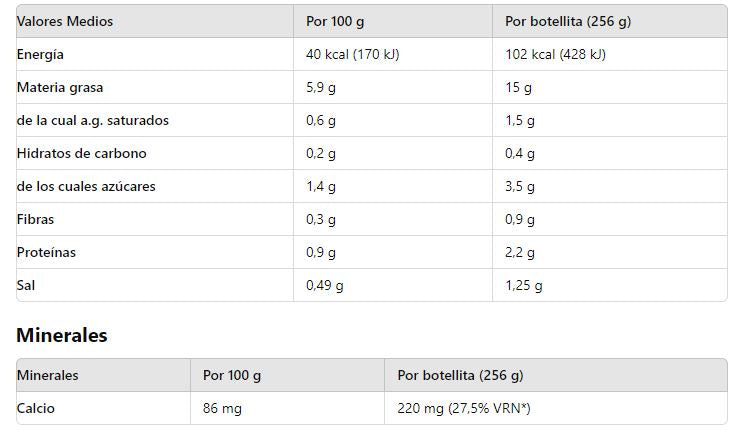Click the "Hidratos de carbono" row label

click(x=82, y=153)
